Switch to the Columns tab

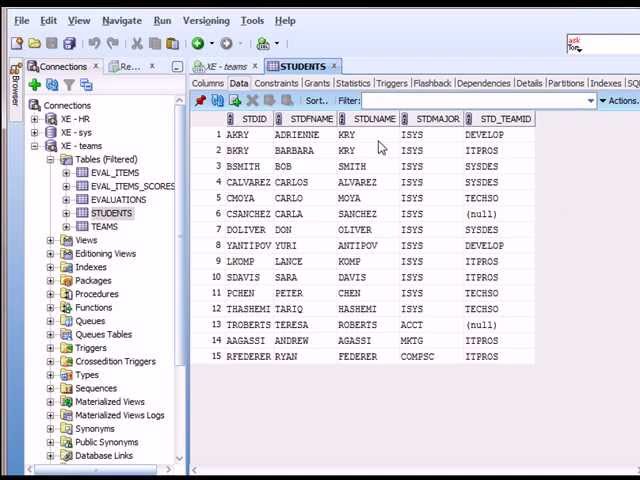click(208, 83)
